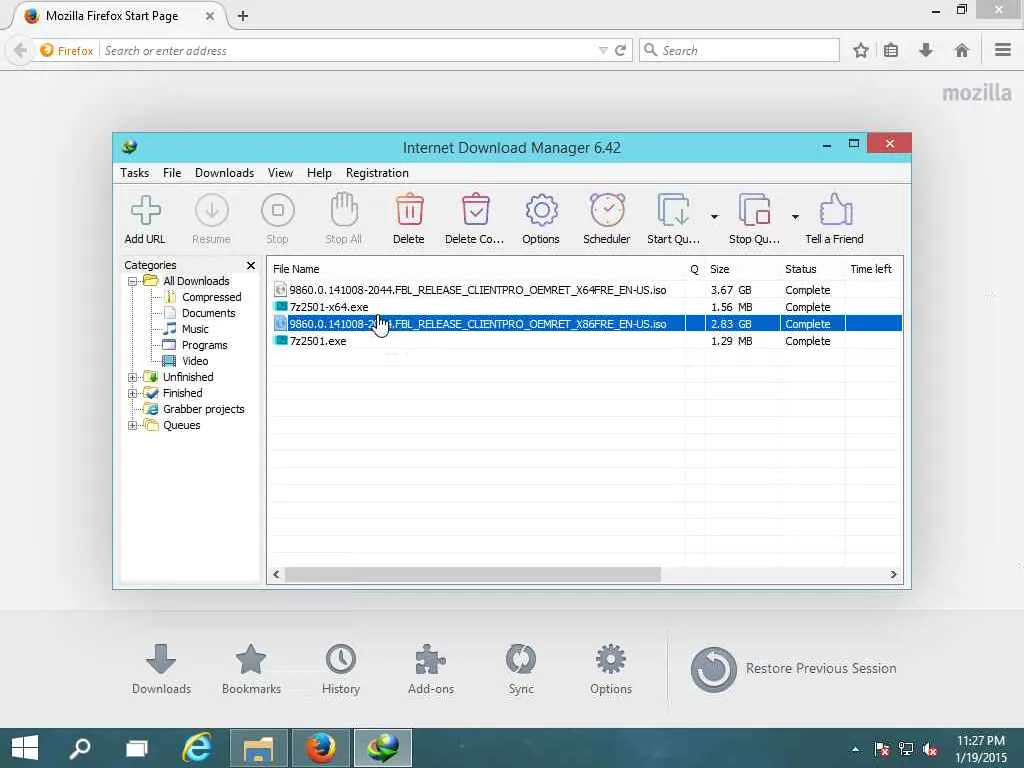
Task: Open IDM Options gear icon
Action: [x=541, y=210]
